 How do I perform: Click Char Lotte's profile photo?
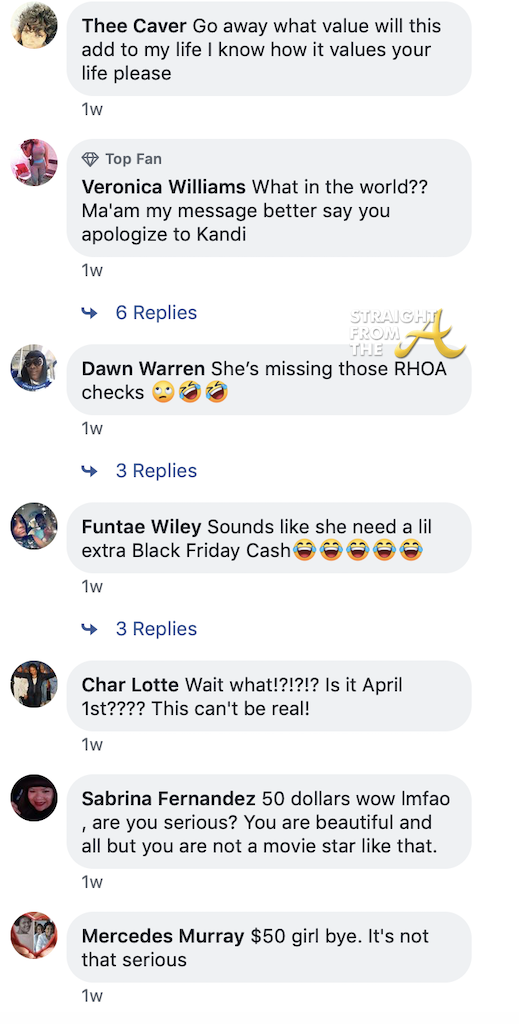(35, 684)
